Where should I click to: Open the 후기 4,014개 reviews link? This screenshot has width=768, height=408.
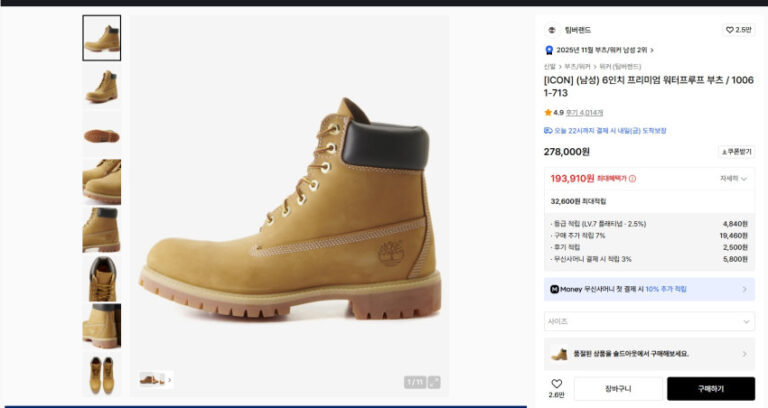[586, 113]
